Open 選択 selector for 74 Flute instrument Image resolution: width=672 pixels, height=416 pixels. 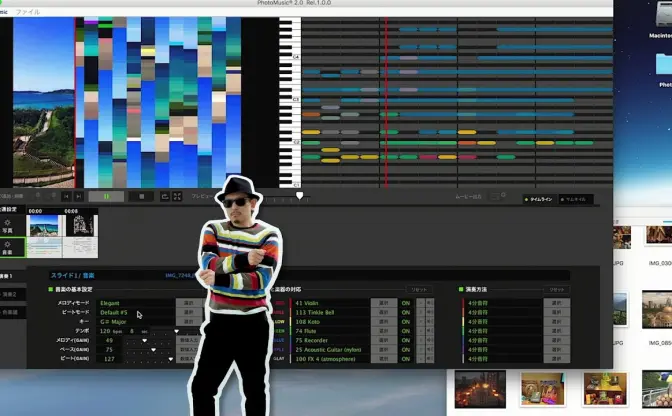pos(382,330)
